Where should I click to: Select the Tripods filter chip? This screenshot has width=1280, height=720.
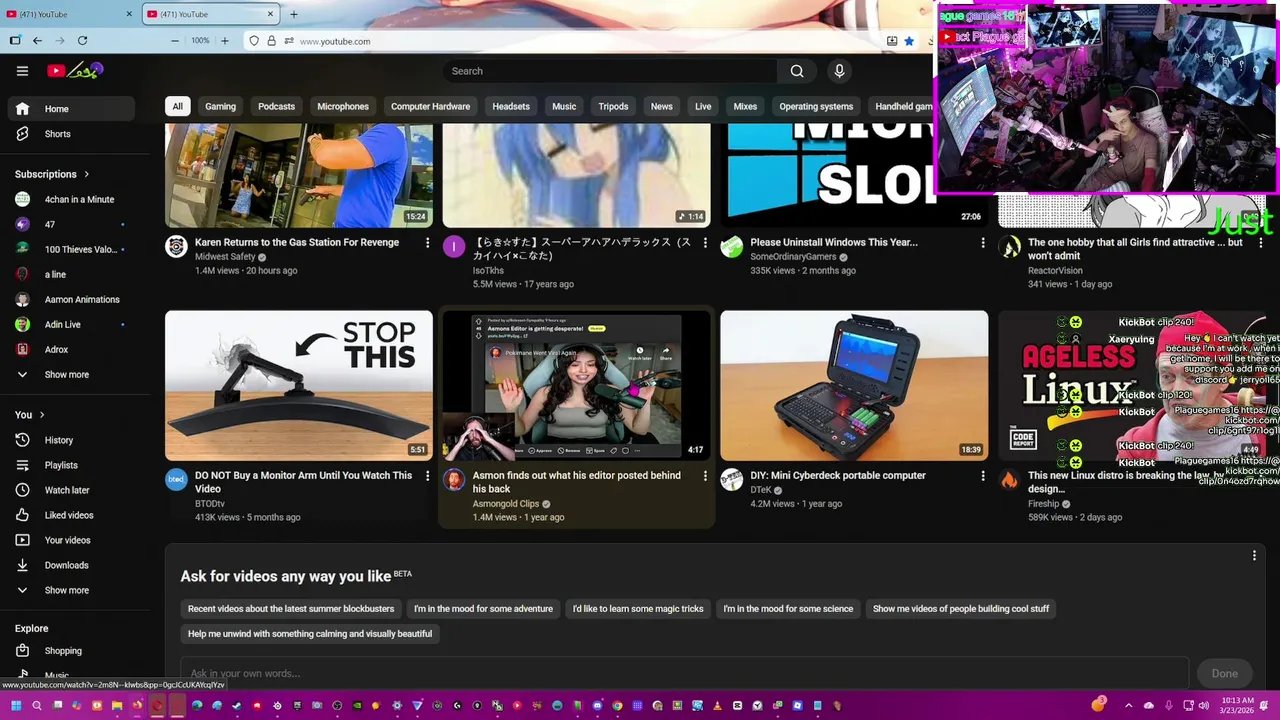tap(613, 107)
